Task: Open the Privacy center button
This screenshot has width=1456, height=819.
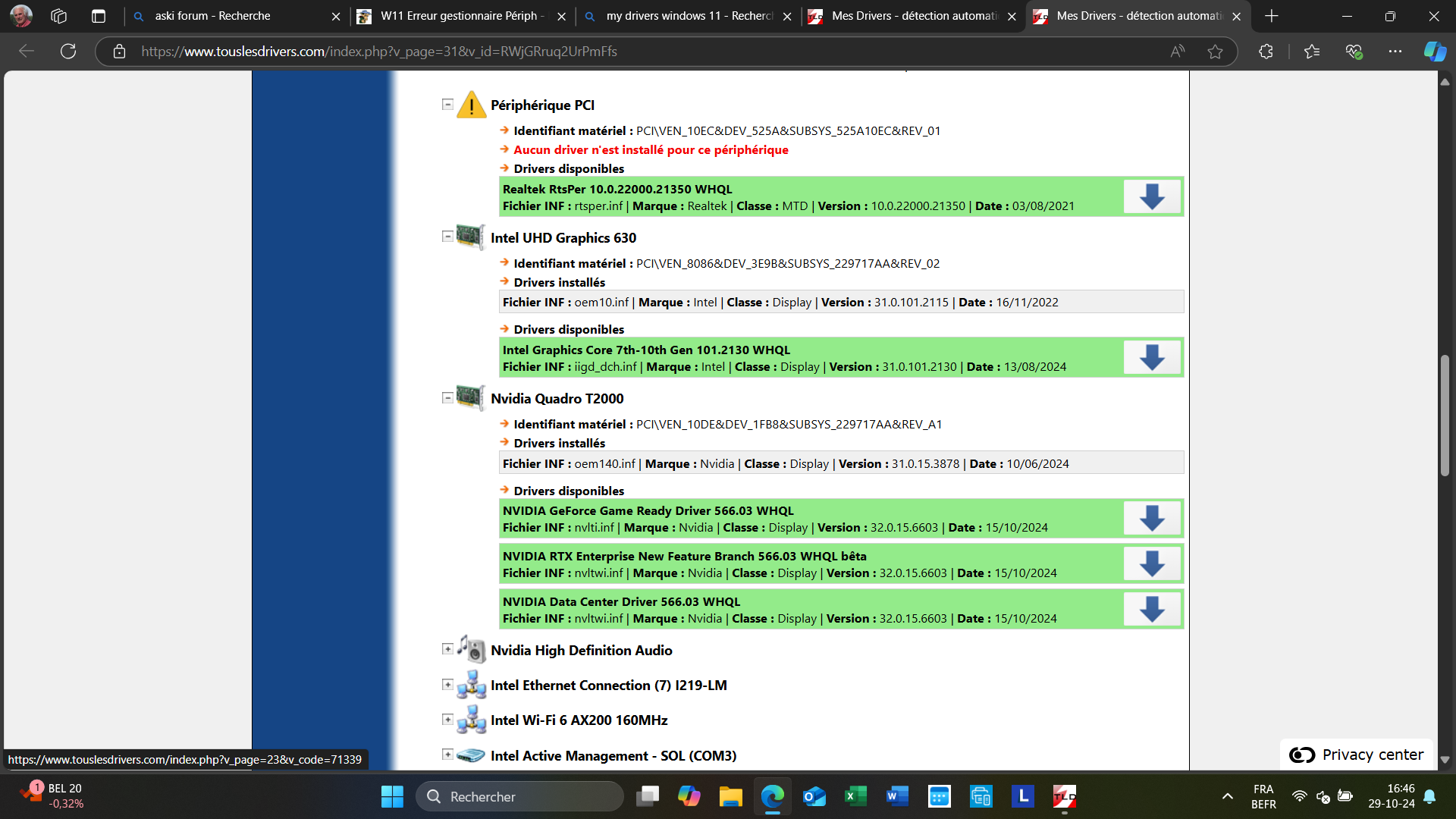Action: pyautogui.click(x=1357, y=755)
